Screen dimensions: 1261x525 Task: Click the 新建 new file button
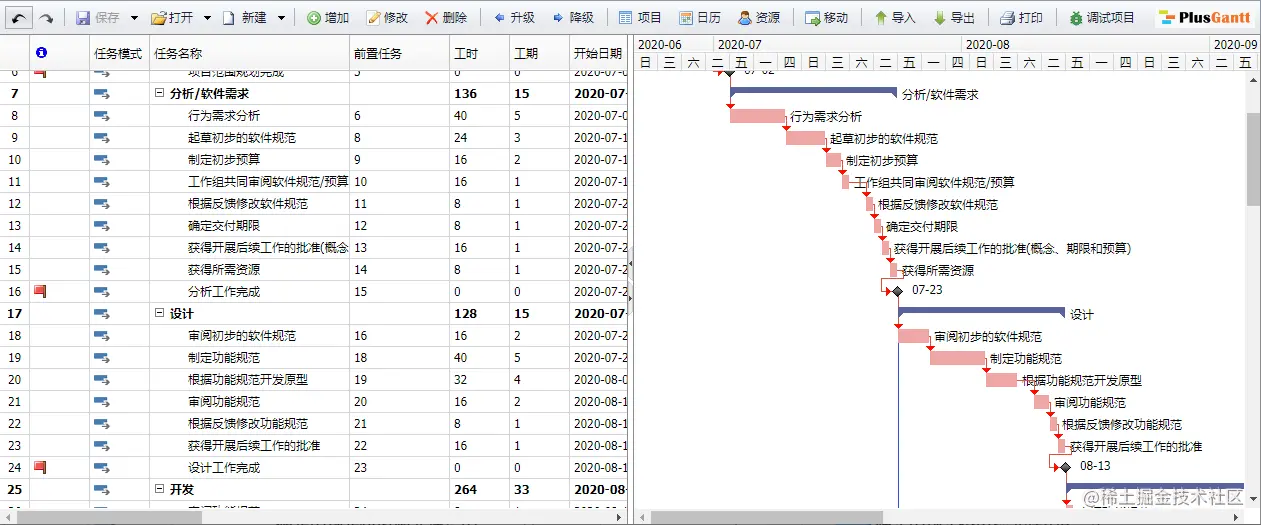click(x=244, y=18)
